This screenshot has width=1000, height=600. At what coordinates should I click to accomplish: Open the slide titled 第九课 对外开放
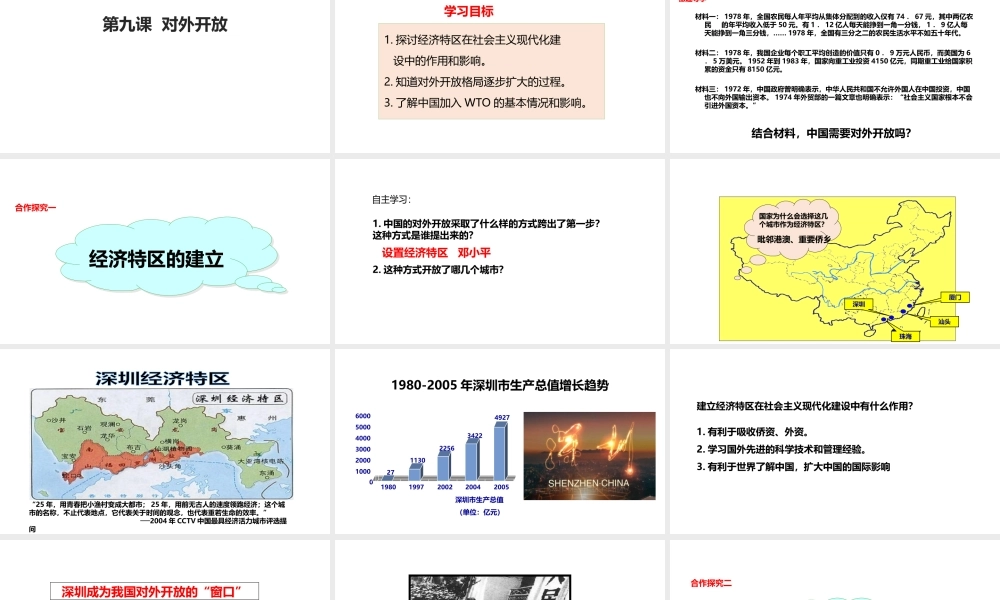point(165,76)
